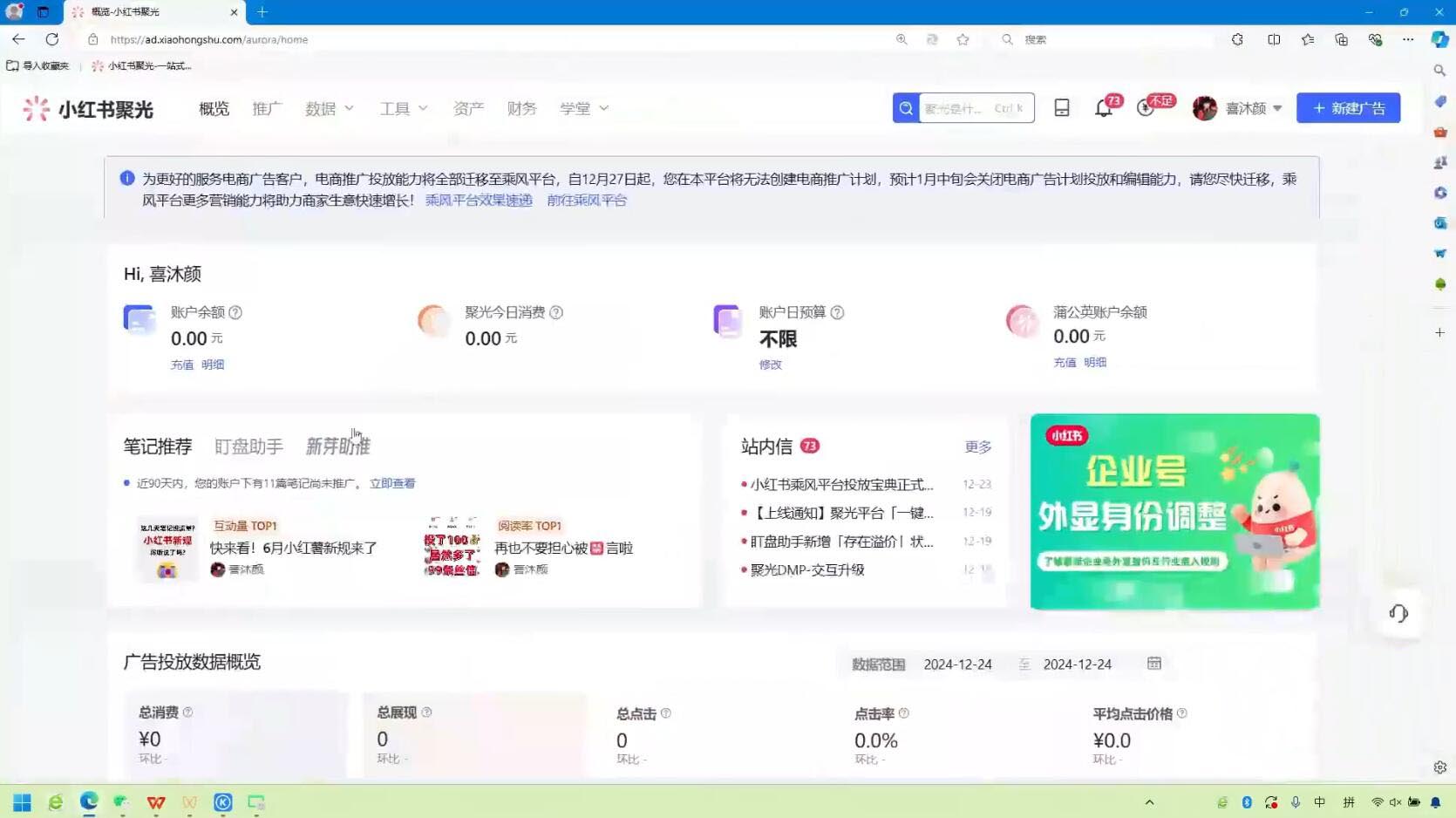Open the 企业号外显身份调整 banner
Screen dimensions: 1456x818
[1174, 512]
